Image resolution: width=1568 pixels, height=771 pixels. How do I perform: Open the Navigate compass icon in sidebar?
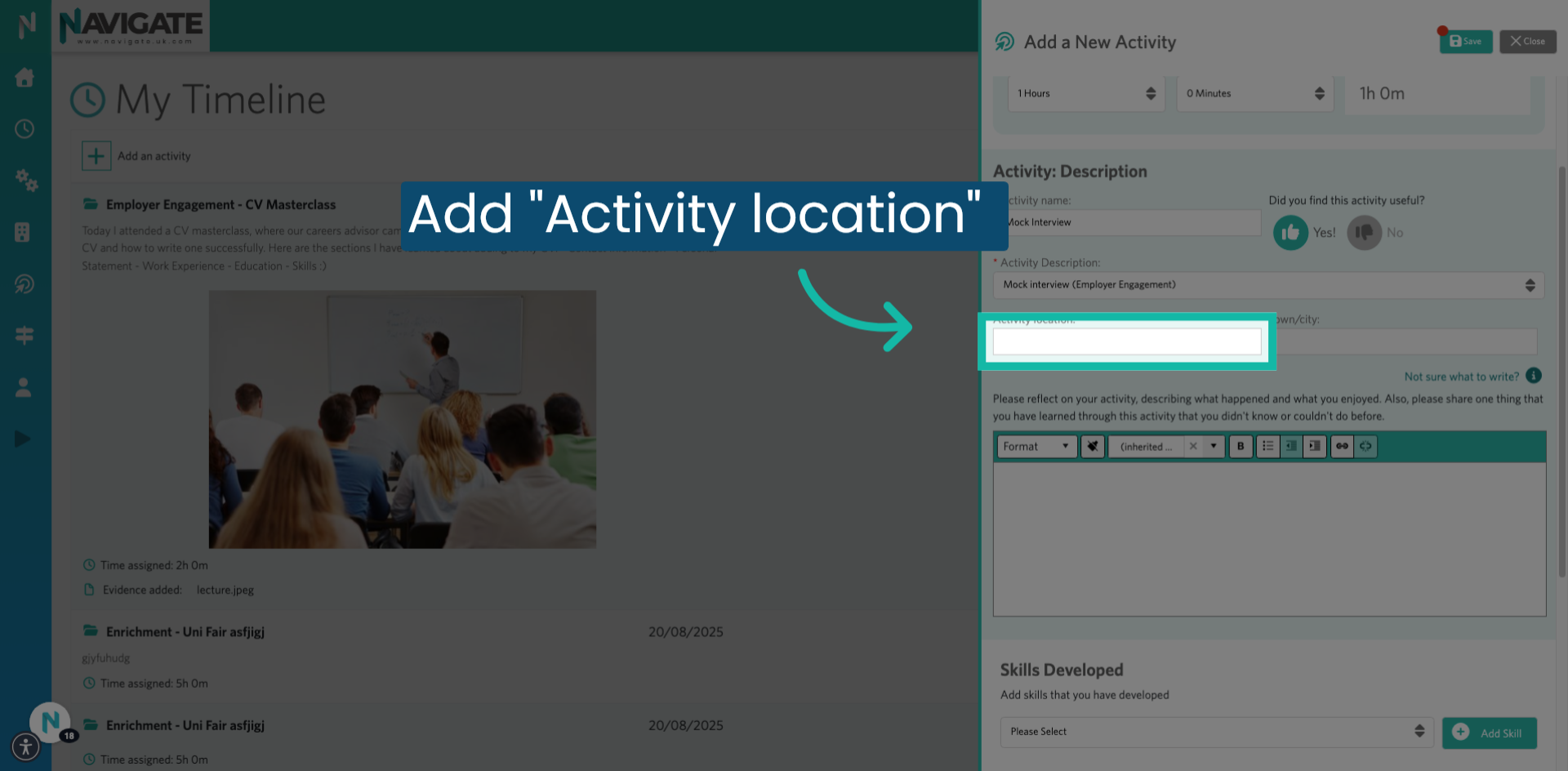point(24,284)
